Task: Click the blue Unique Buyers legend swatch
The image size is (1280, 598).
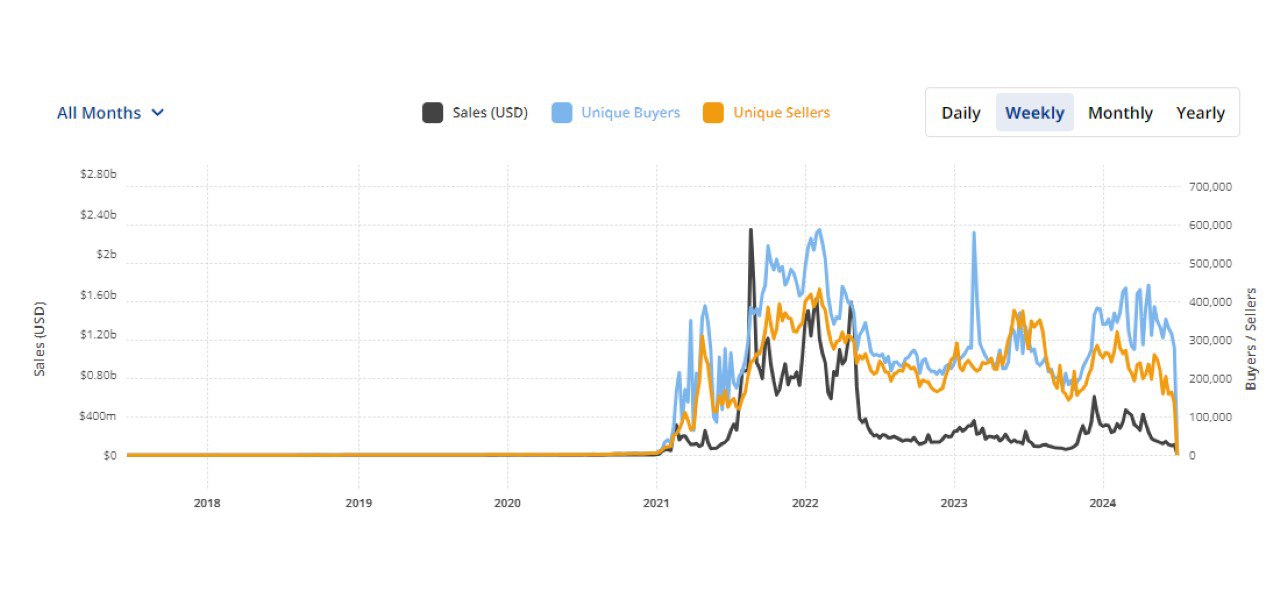Action: (561, 113)
